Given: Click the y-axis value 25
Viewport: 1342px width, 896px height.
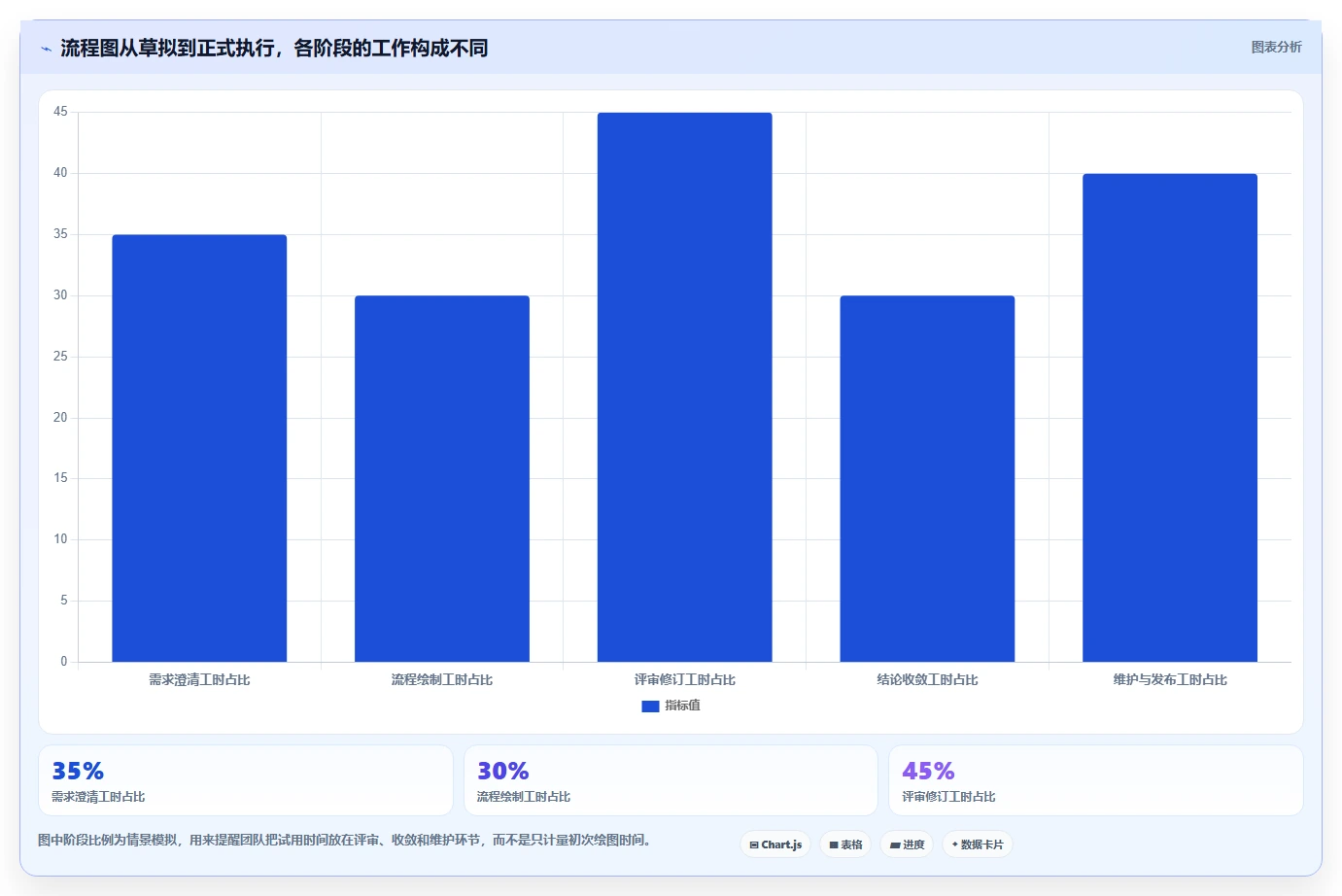Looking at the screenshot, I should 60,357.
